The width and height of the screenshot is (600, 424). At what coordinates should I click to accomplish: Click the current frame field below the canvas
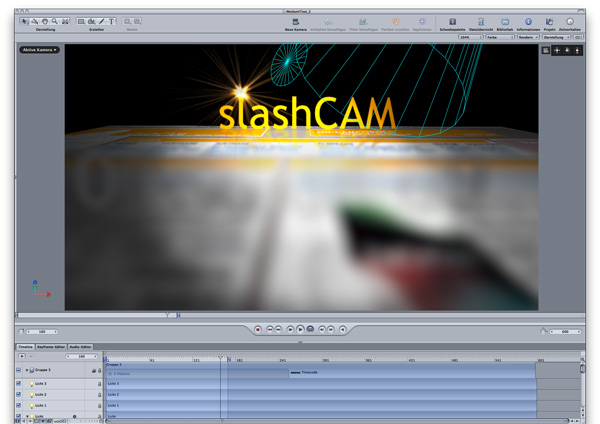click(x=42, y=331)
